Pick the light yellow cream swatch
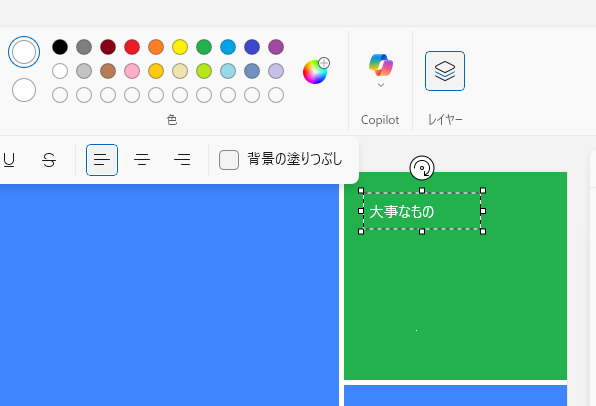Image resolution: width=596 pixels, height=406 pixels. click(180, 71)
